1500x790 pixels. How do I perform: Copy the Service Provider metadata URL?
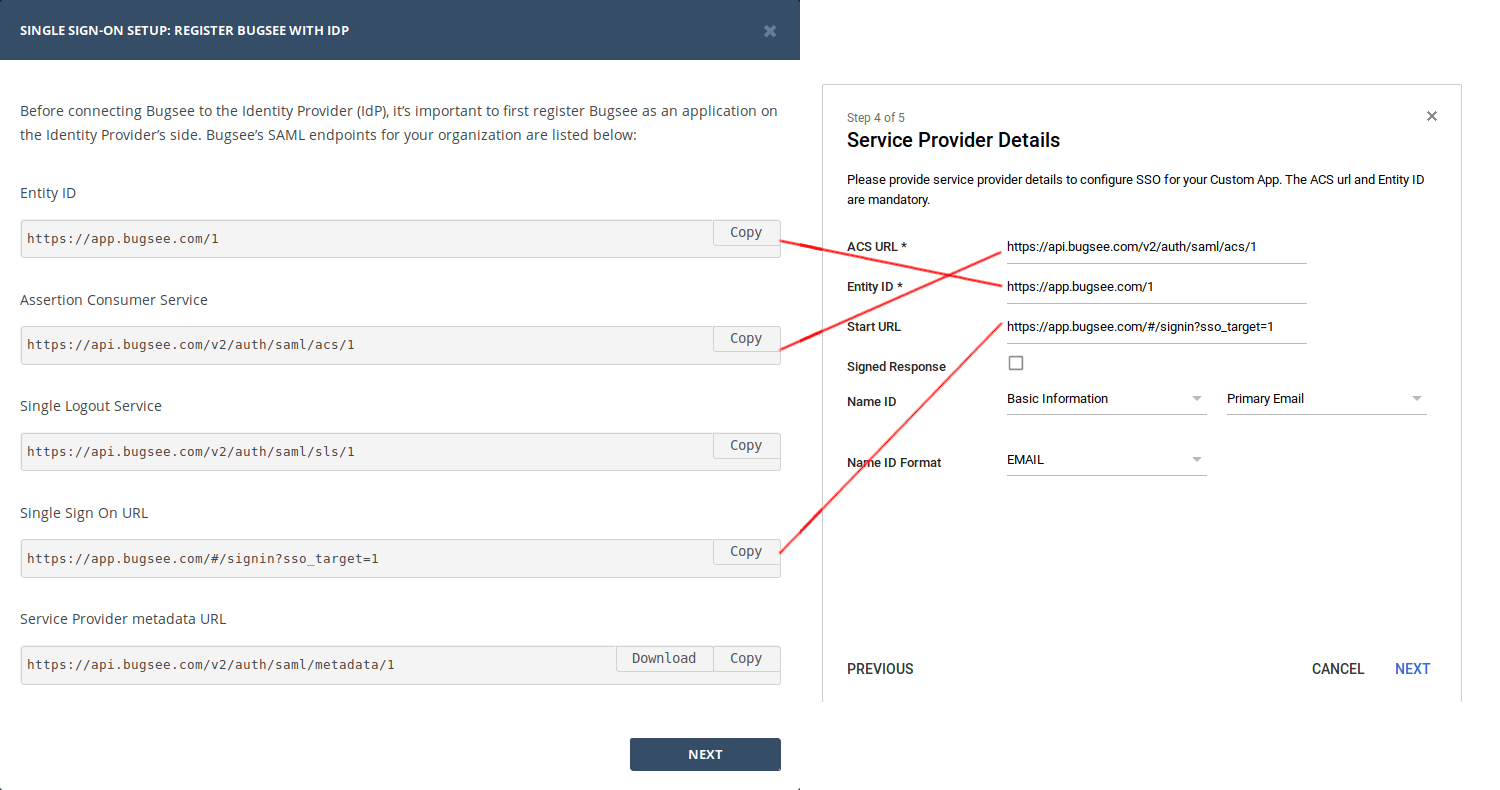[x=745, y=659]
